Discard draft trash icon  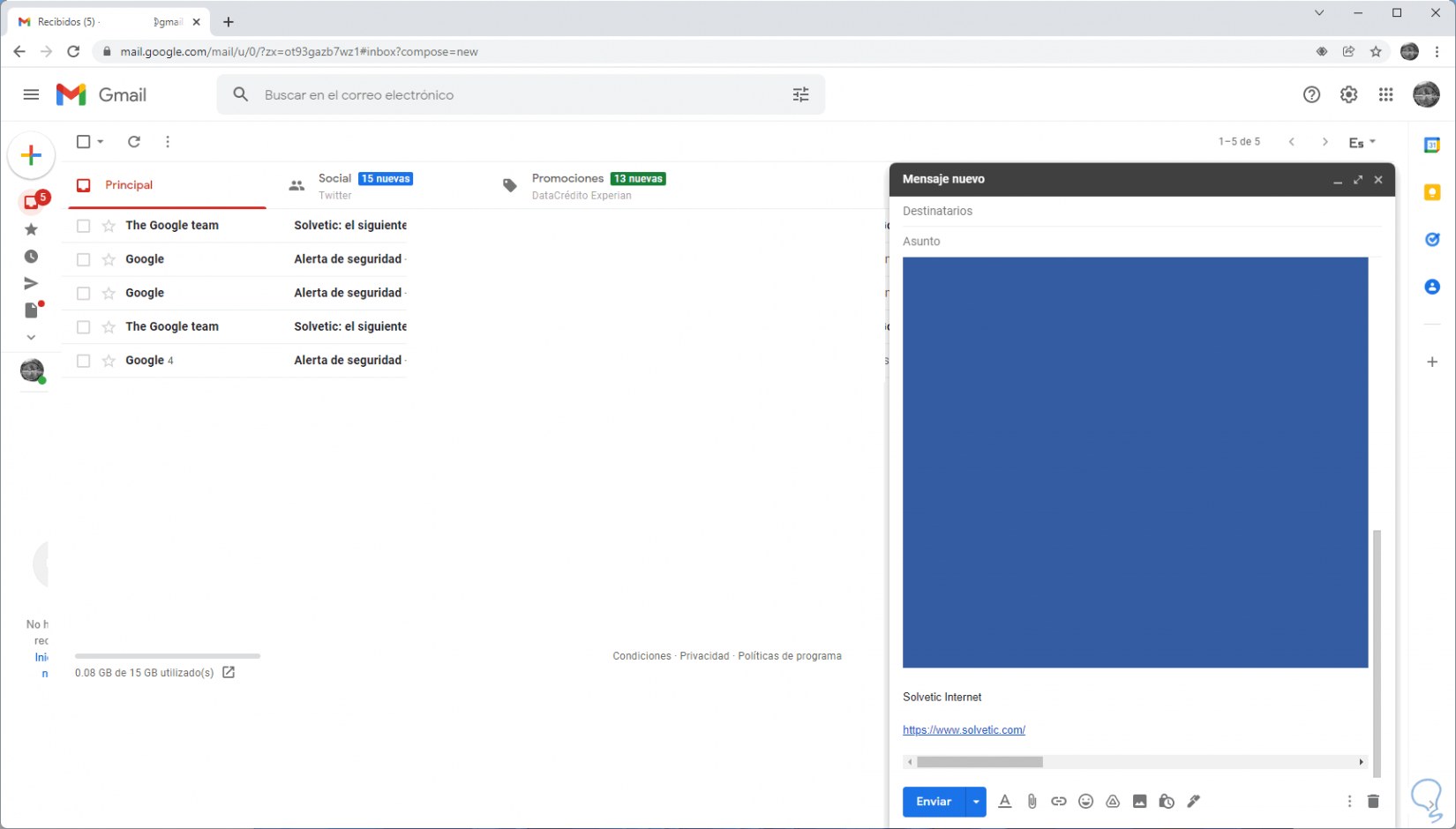(1372, 801)
